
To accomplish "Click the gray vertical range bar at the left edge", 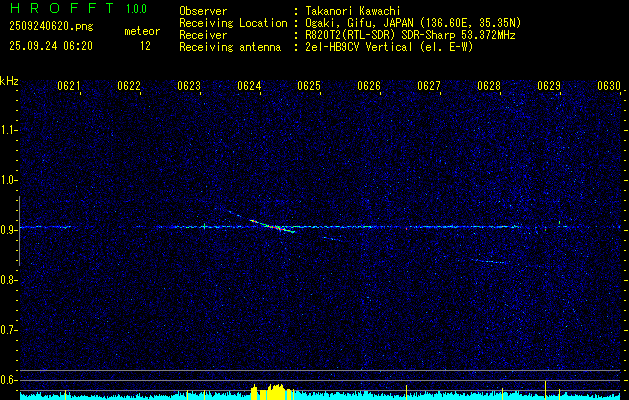I will [x=19, y=231].
